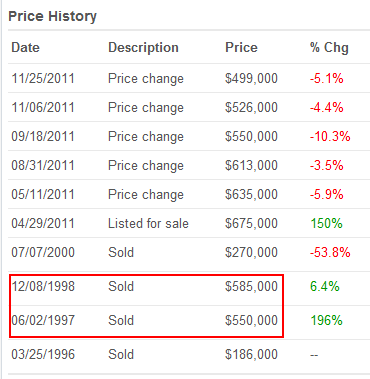Click the $585,000 sold price

coord(251,287)
